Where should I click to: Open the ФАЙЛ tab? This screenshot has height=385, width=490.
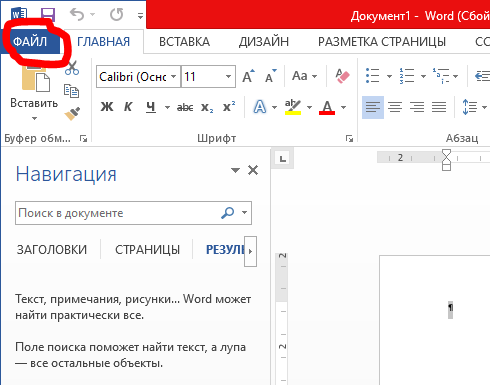click(x=30, y=42)
